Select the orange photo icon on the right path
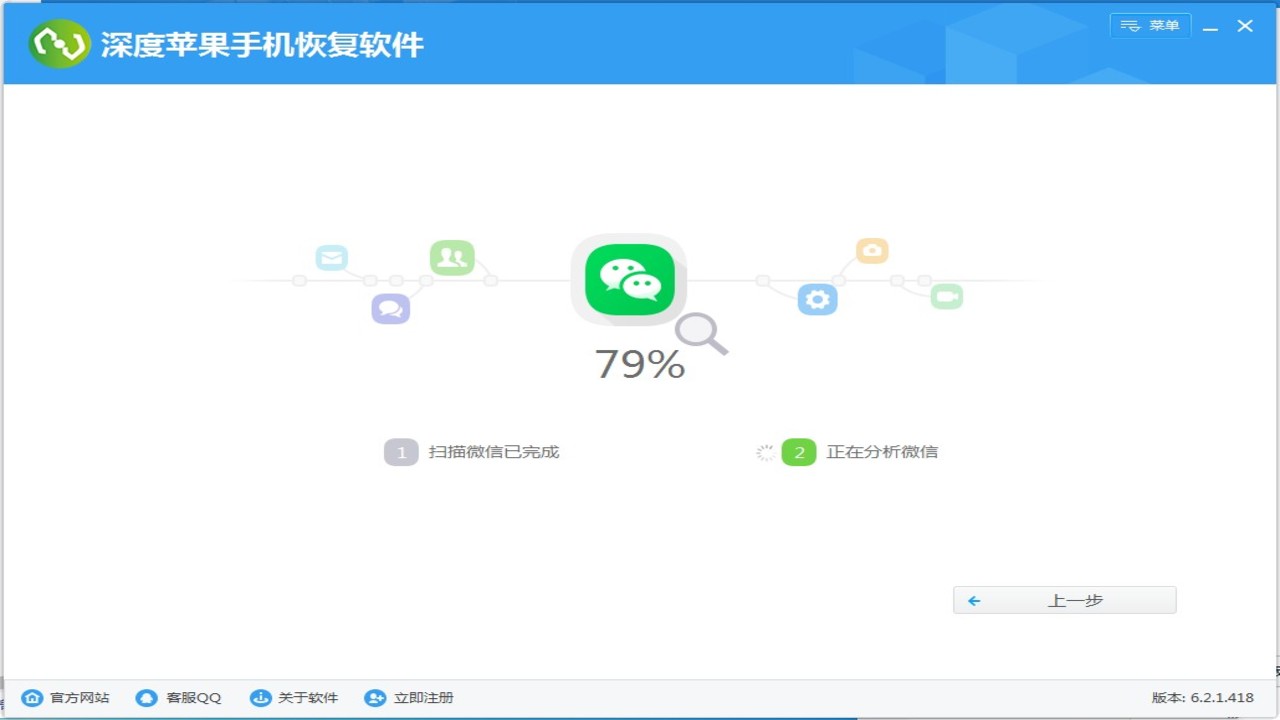This screenshot has width=1280, height=720. pyautogui.click(x=871, y=250)
